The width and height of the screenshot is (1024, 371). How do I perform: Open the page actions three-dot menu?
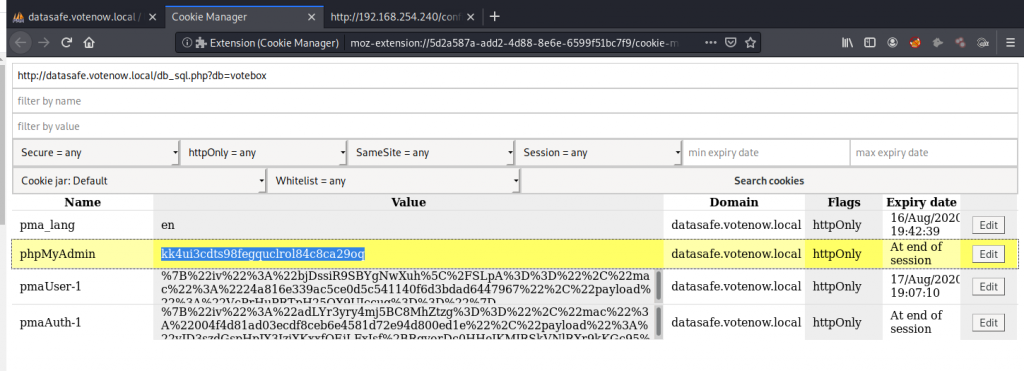(712, 43)
